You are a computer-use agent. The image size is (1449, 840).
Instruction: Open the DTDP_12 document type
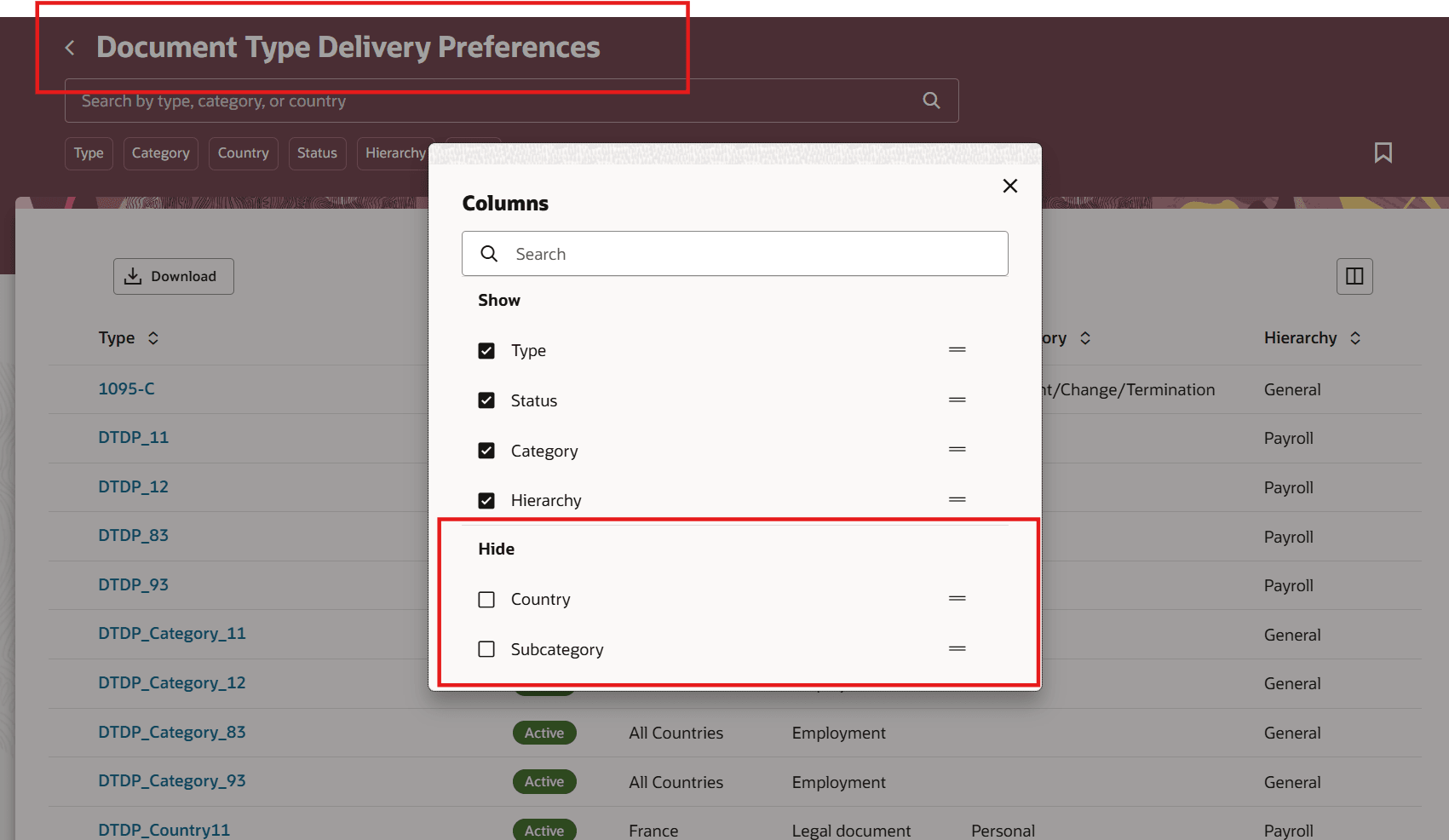click(133, 487)
